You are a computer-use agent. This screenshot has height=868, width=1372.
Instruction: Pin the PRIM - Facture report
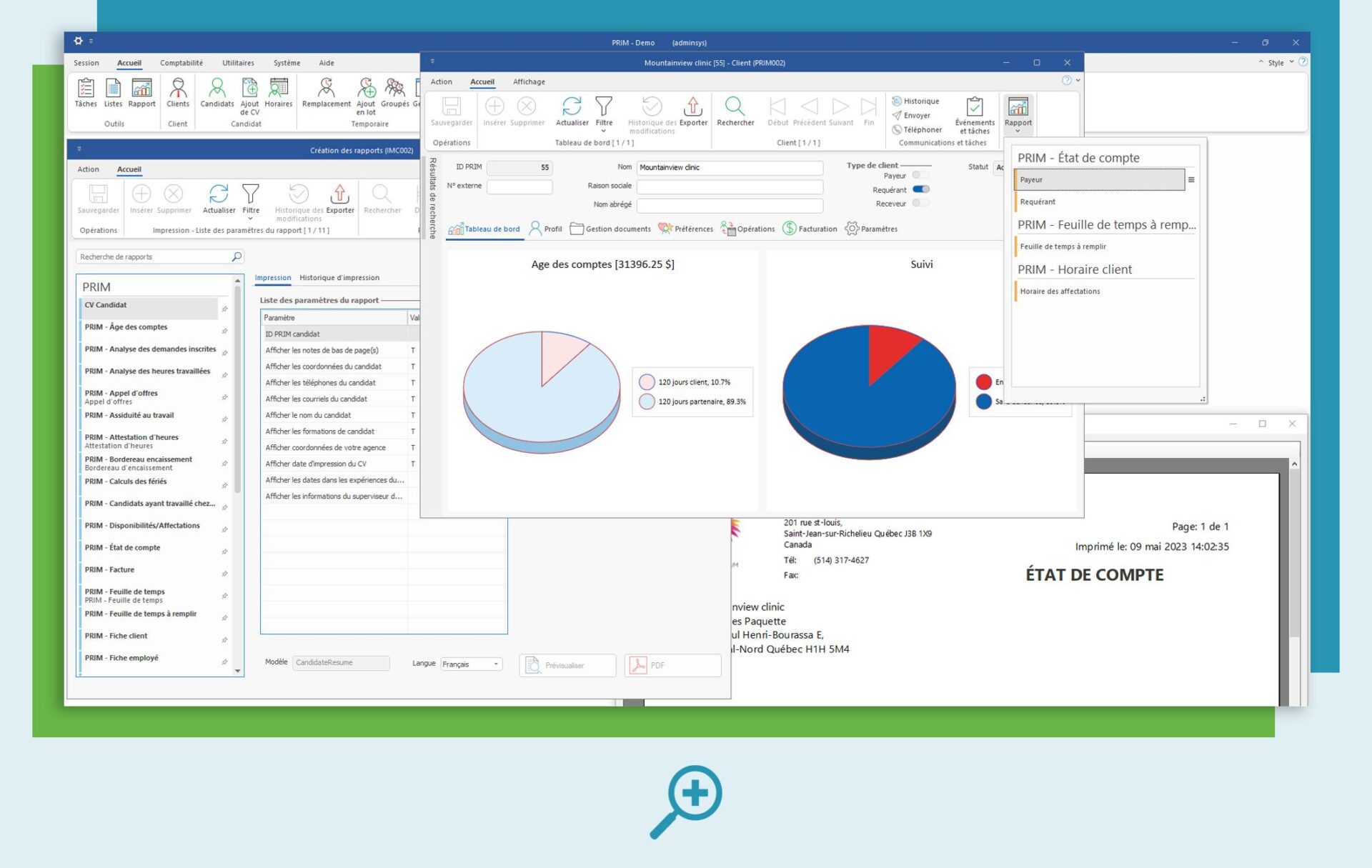(x=224, y=574)
